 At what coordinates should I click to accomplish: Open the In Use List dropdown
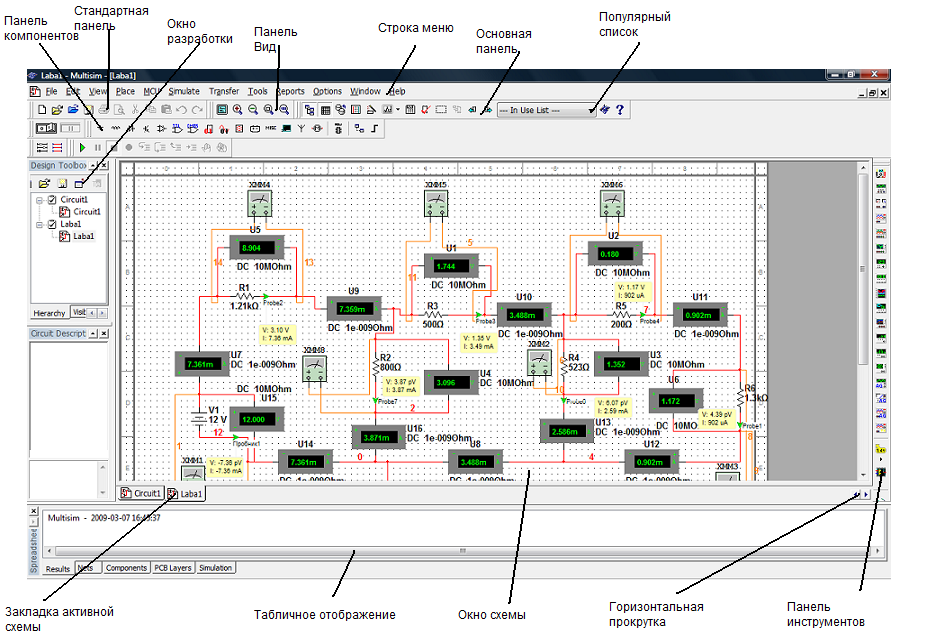point(592,110)
